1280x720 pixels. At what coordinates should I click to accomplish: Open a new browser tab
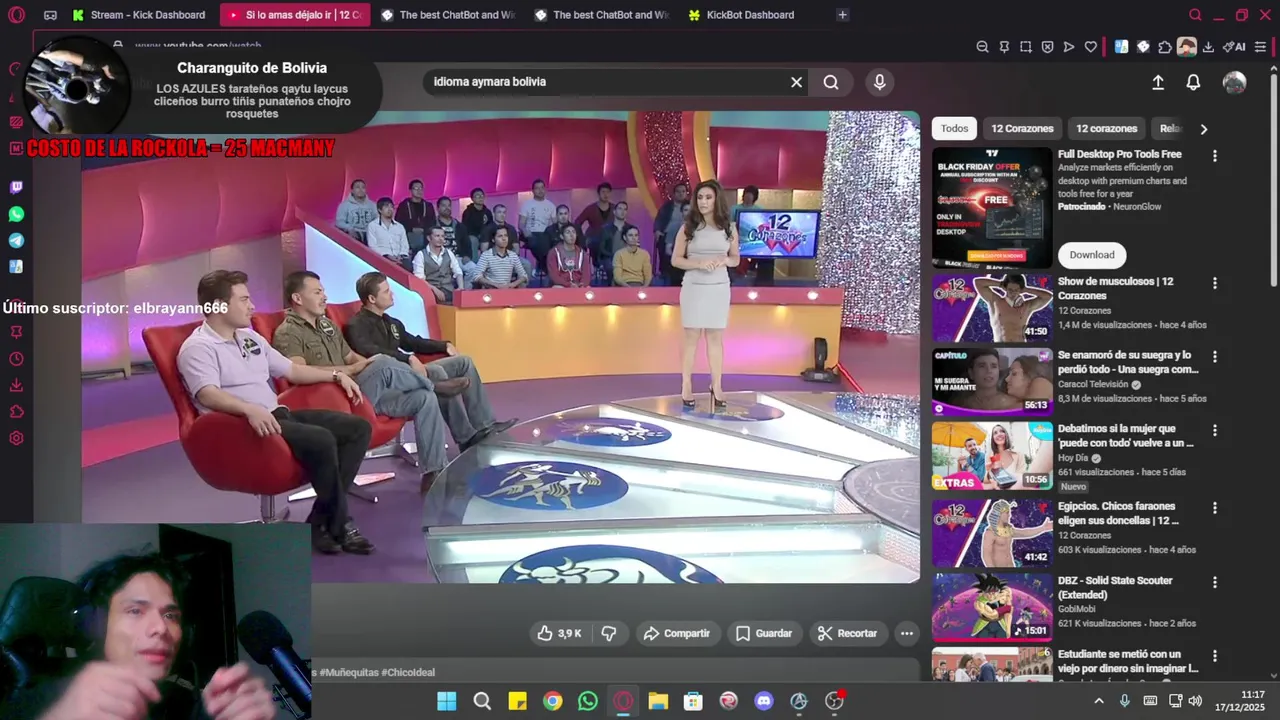click(x=842, y=15)
